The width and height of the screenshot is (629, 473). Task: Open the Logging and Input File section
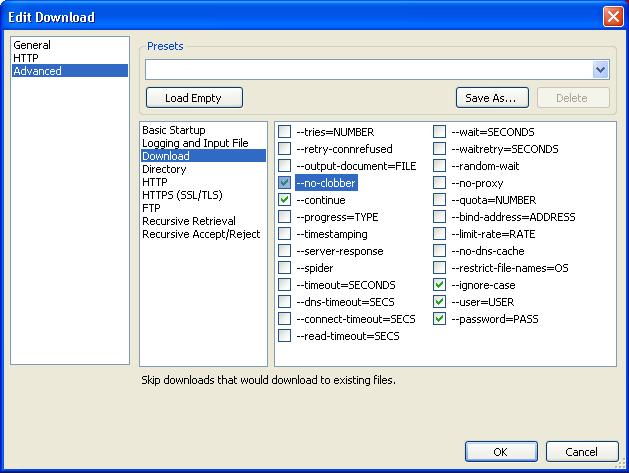point(195,143)
